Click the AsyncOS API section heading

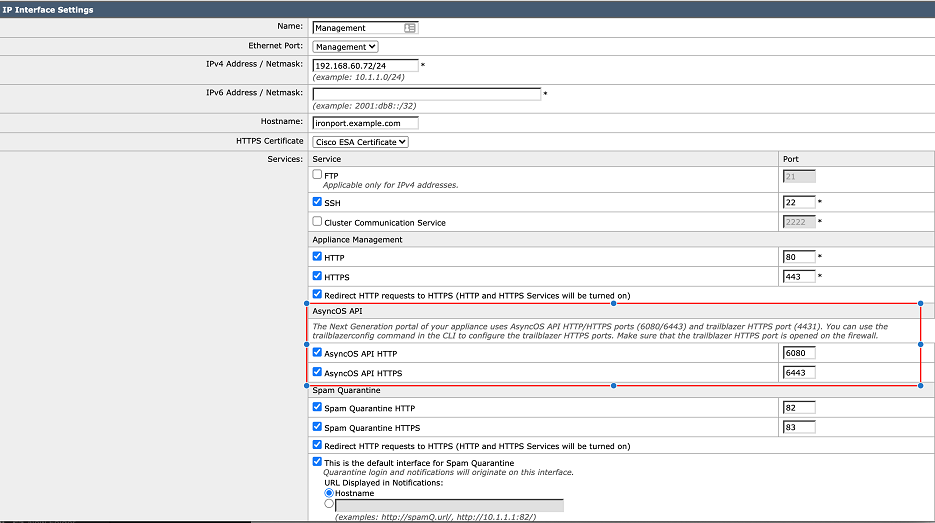pos(338,311)
